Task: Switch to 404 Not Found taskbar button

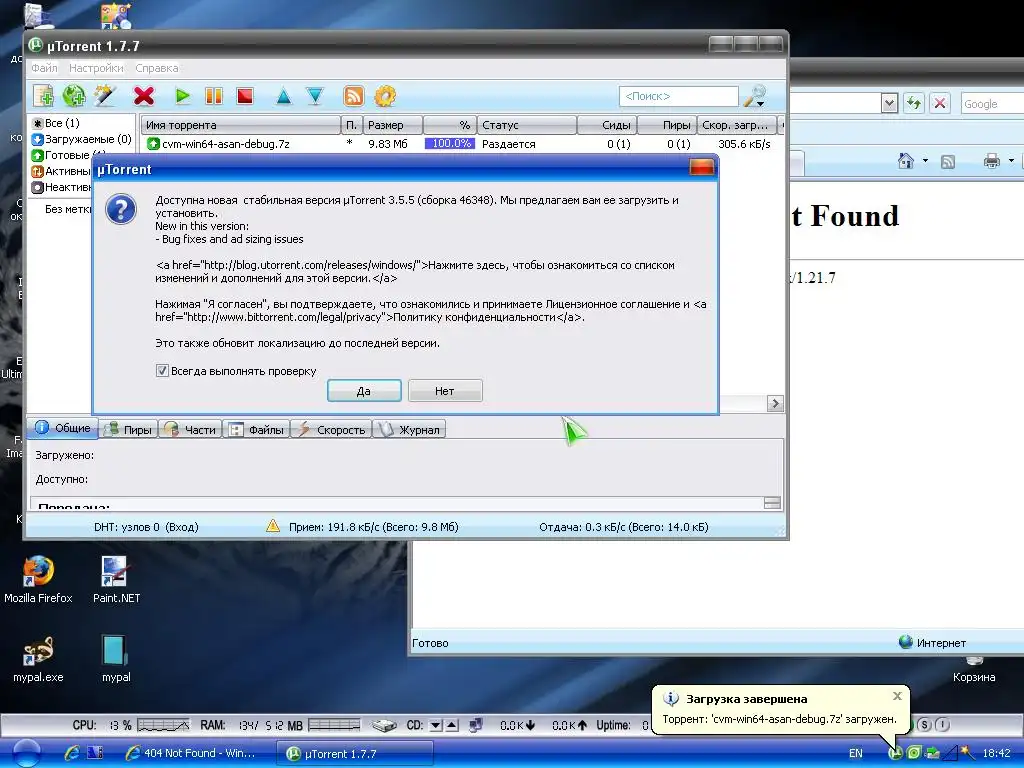Action: click(x=190, y=753)
